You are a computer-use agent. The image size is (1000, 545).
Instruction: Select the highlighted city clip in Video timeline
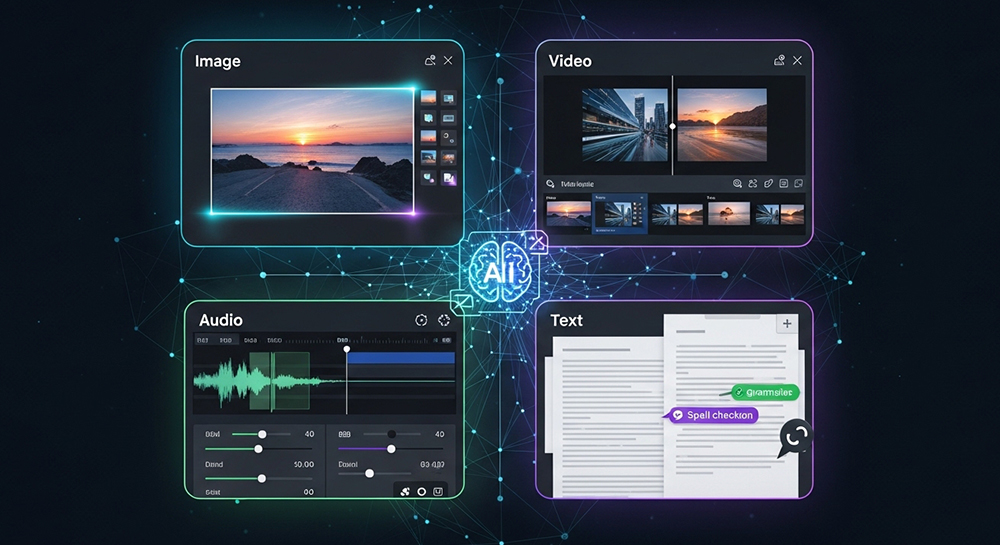(619, 213)
